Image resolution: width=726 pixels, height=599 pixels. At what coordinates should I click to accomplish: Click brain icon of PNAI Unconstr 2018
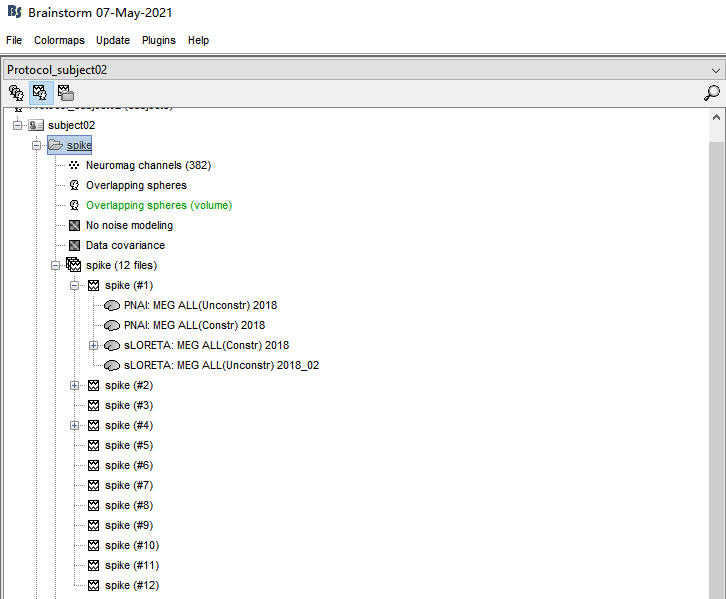tap(112, 306)
